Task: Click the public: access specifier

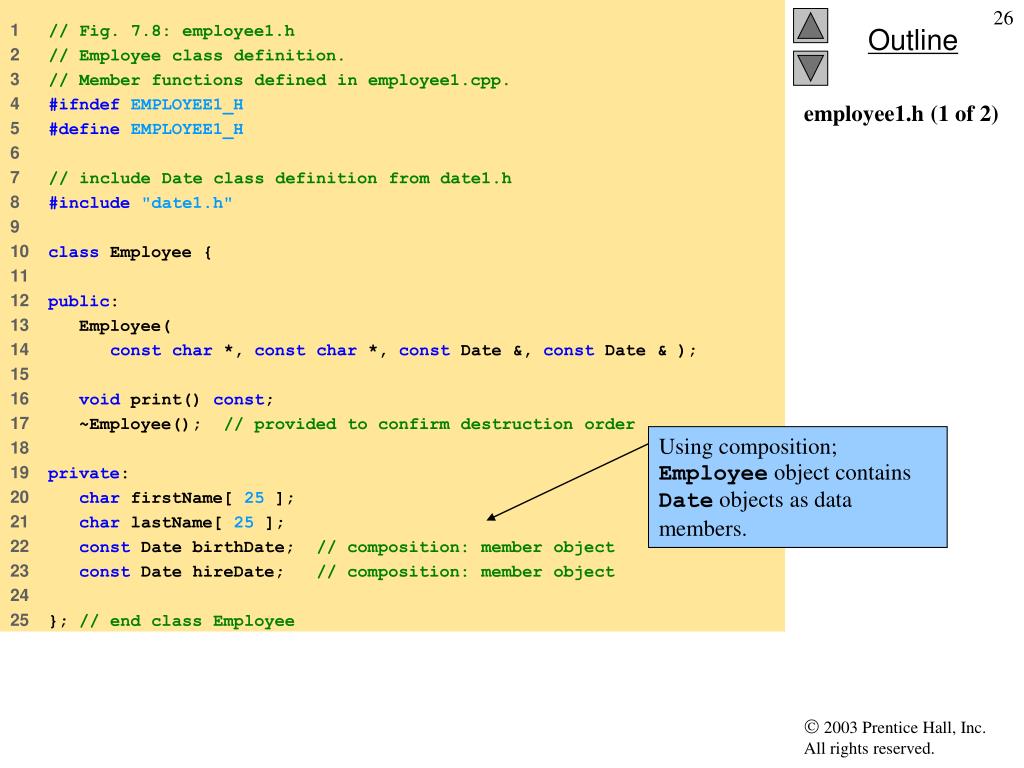Action: (x=83, y=302)
